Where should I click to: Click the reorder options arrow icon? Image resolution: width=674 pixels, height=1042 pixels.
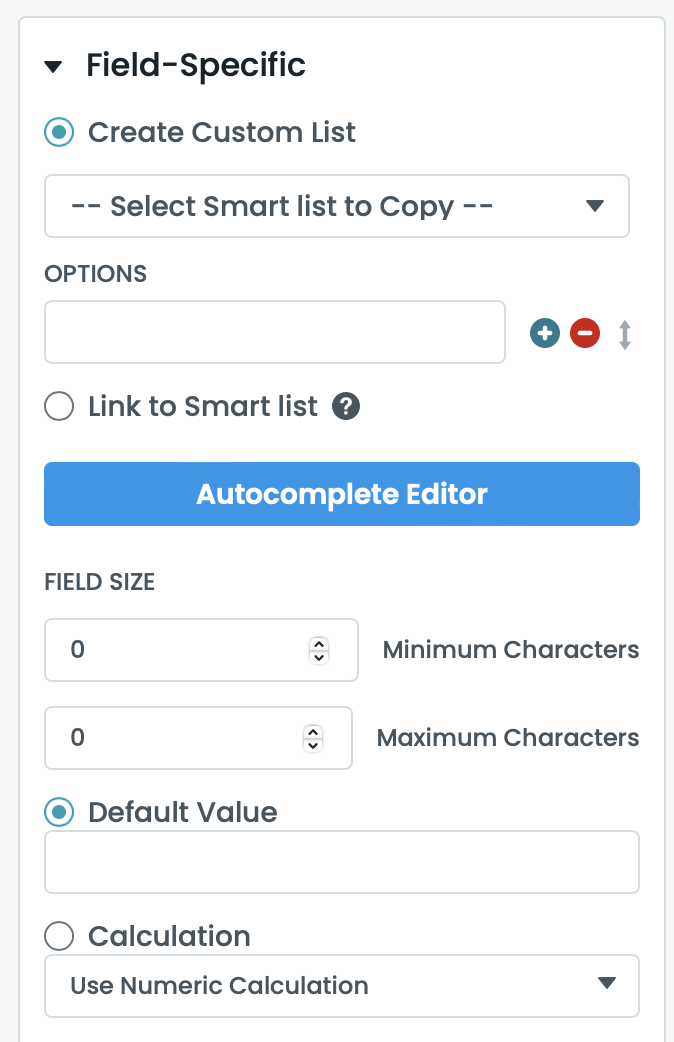point(625,334)
